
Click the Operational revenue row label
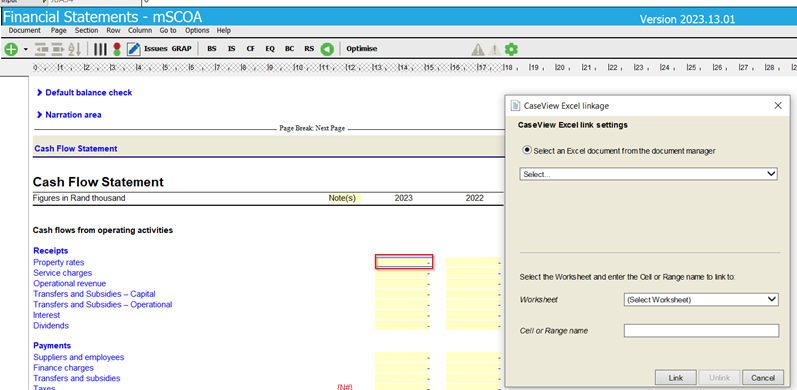point(70,284)
